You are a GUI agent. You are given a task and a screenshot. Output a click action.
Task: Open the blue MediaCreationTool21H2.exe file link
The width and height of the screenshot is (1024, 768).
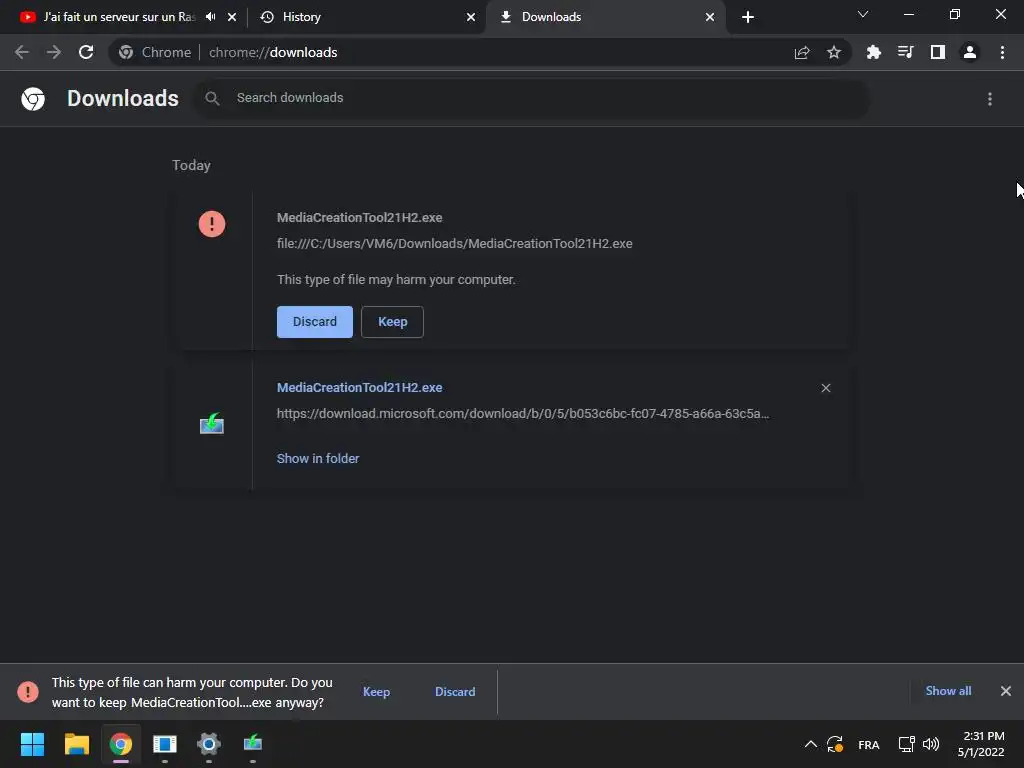(359, 387)
